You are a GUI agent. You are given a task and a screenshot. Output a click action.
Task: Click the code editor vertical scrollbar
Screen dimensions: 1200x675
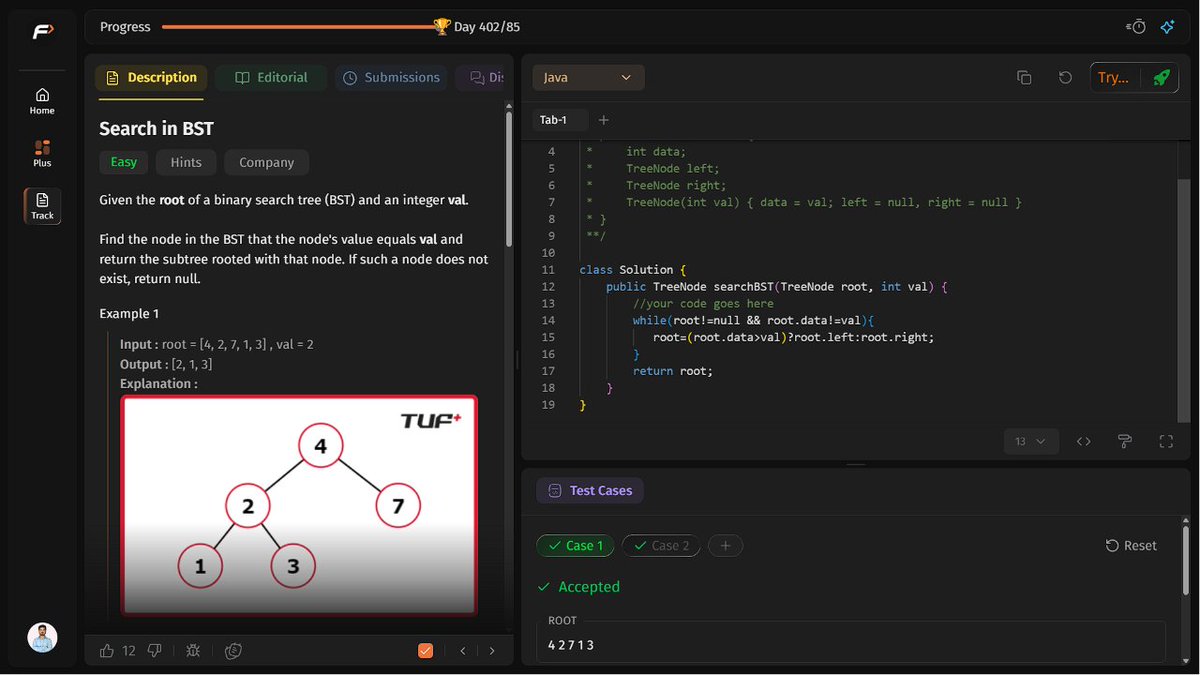coord(1185,300)
